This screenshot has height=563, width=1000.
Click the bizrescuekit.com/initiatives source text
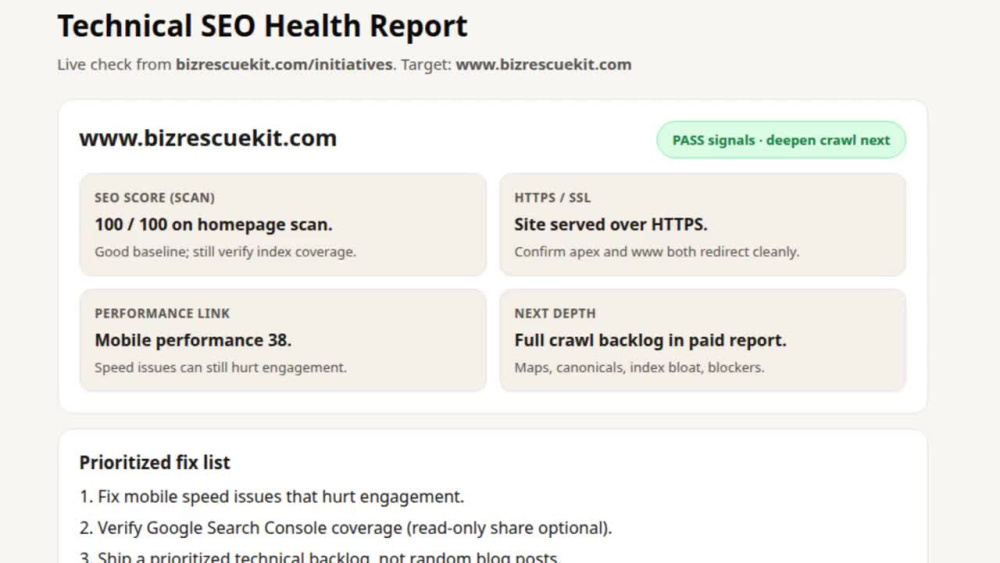[x=284, y=65]
